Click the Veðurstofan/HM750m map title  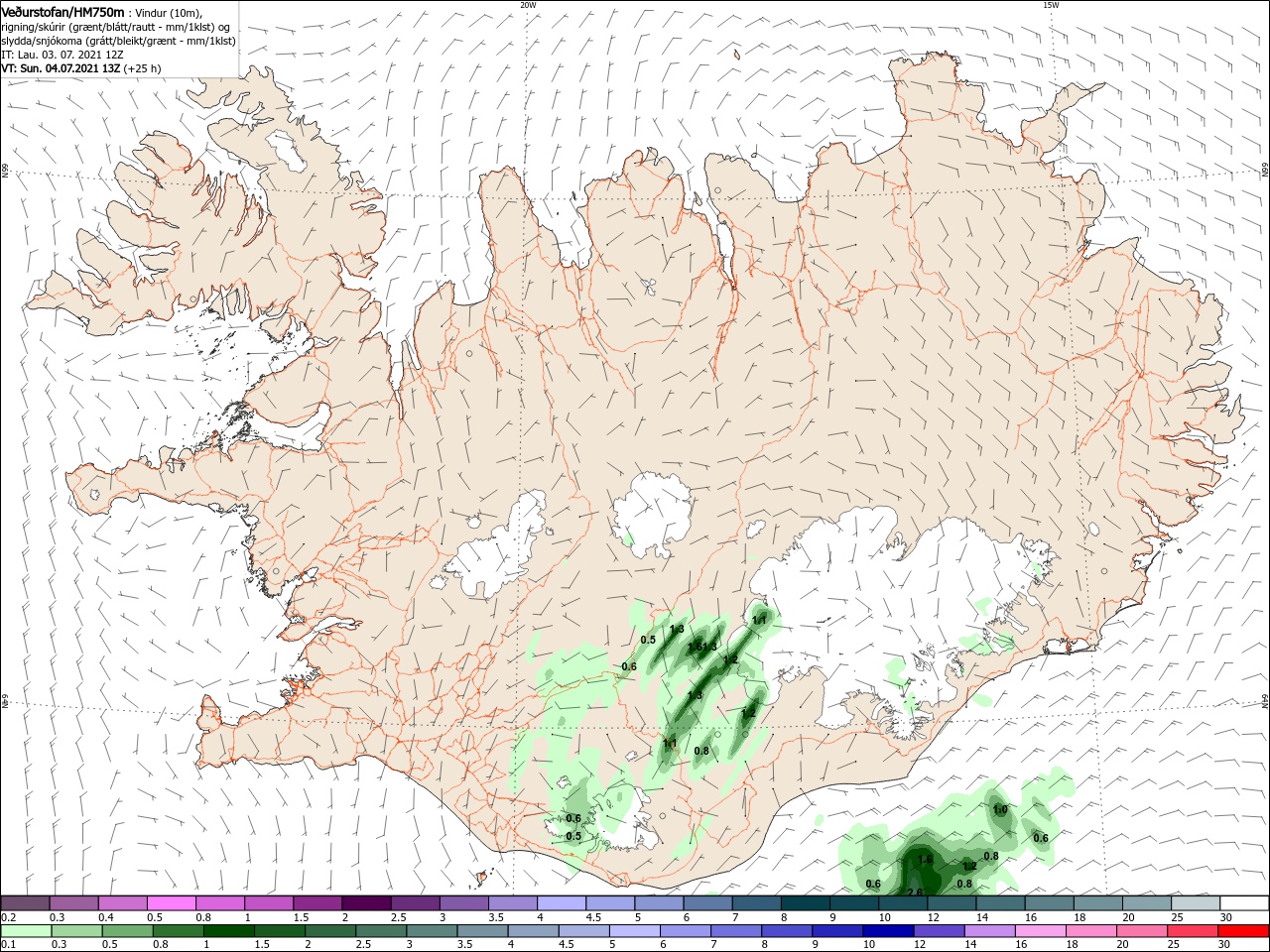pos(63,12)
